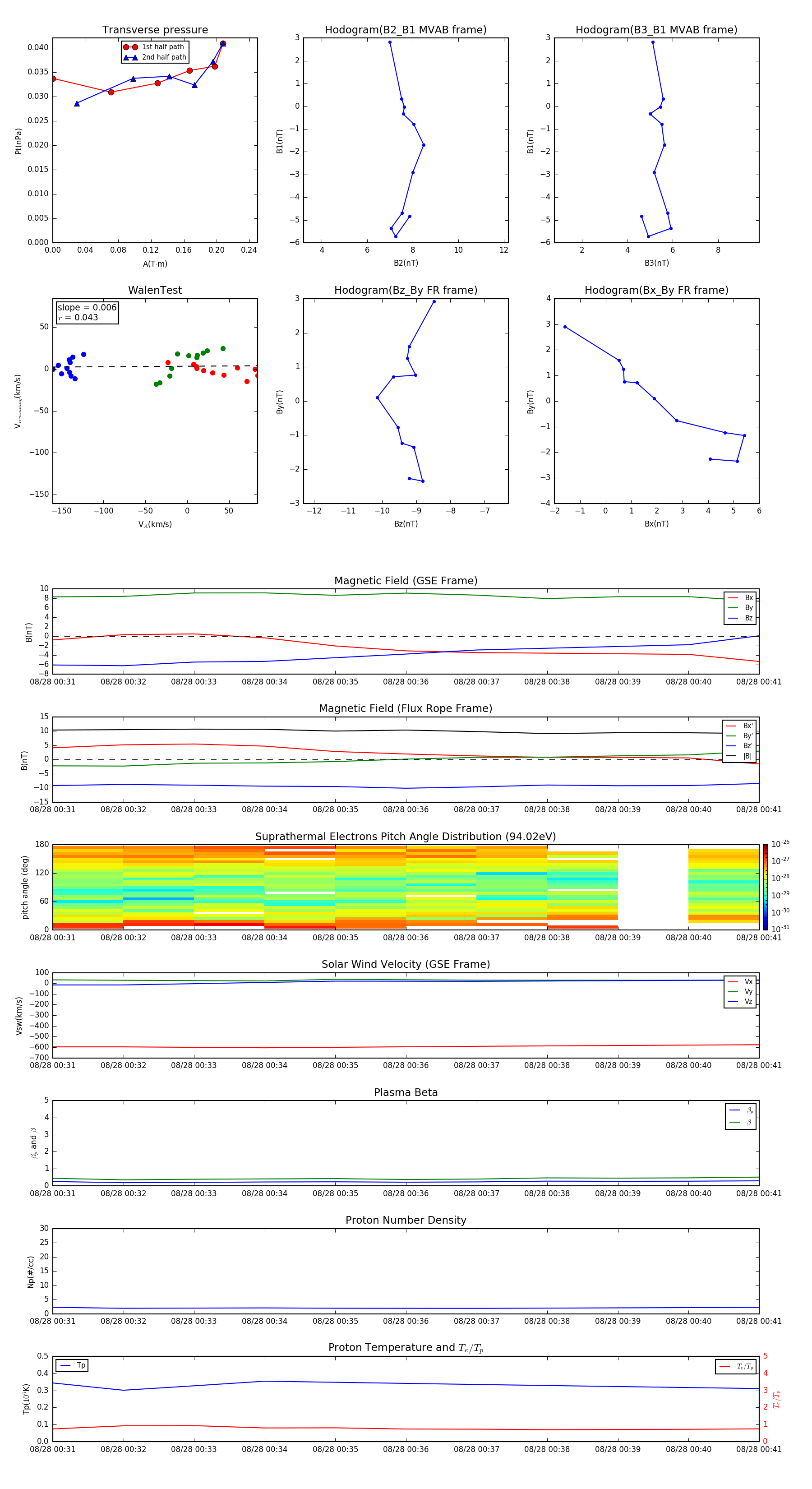Click the 'Vsw(km/s)' y-axis label
Image resolution: width=812 pixels, height=1489 pixels.
tap(18, 1016)
